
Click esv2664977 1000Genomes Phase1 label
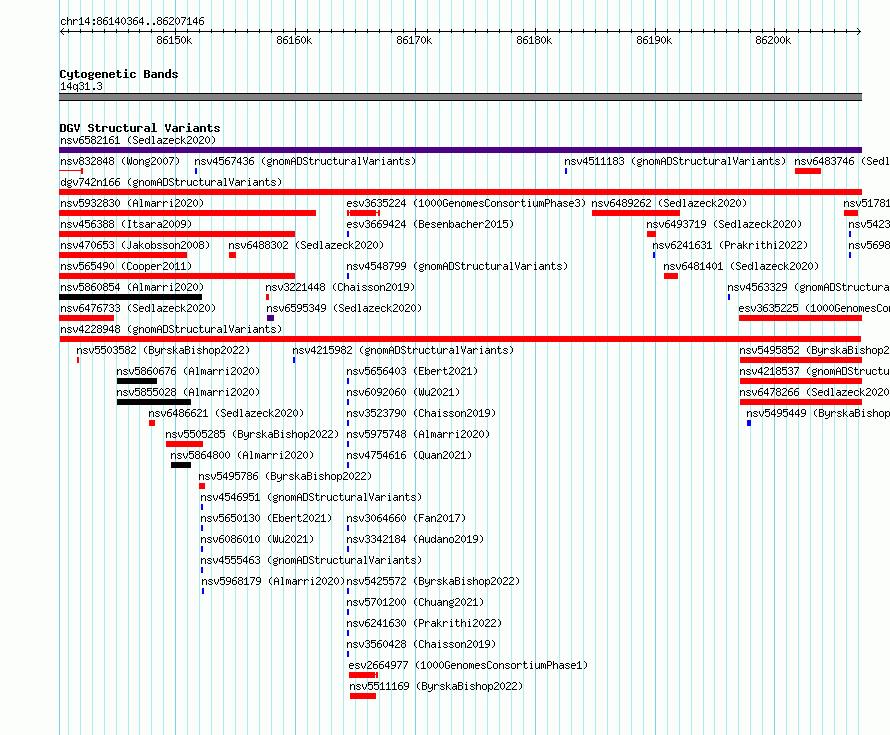(x=468, y=665)
